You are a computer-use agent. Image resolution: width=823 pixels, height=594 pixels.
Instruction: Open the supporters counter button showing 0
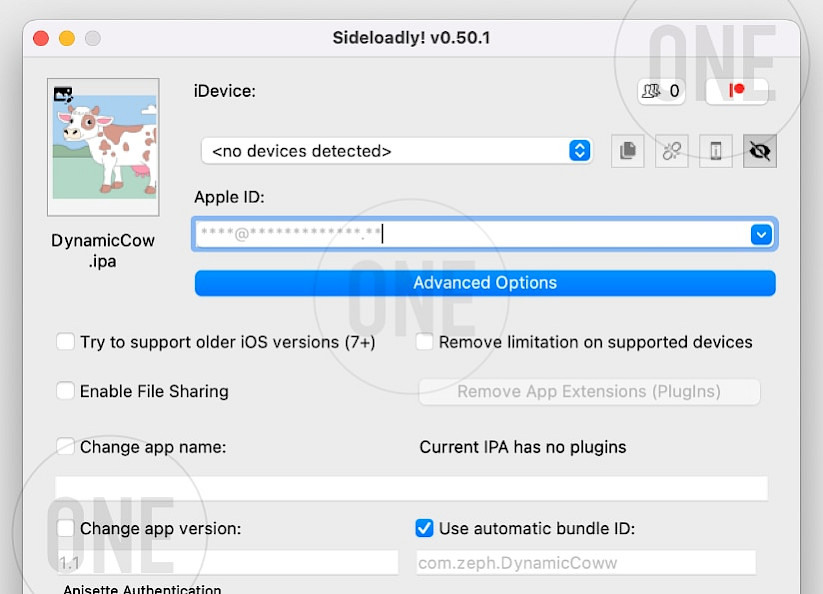pyautogui.click(x=661, y=92)
